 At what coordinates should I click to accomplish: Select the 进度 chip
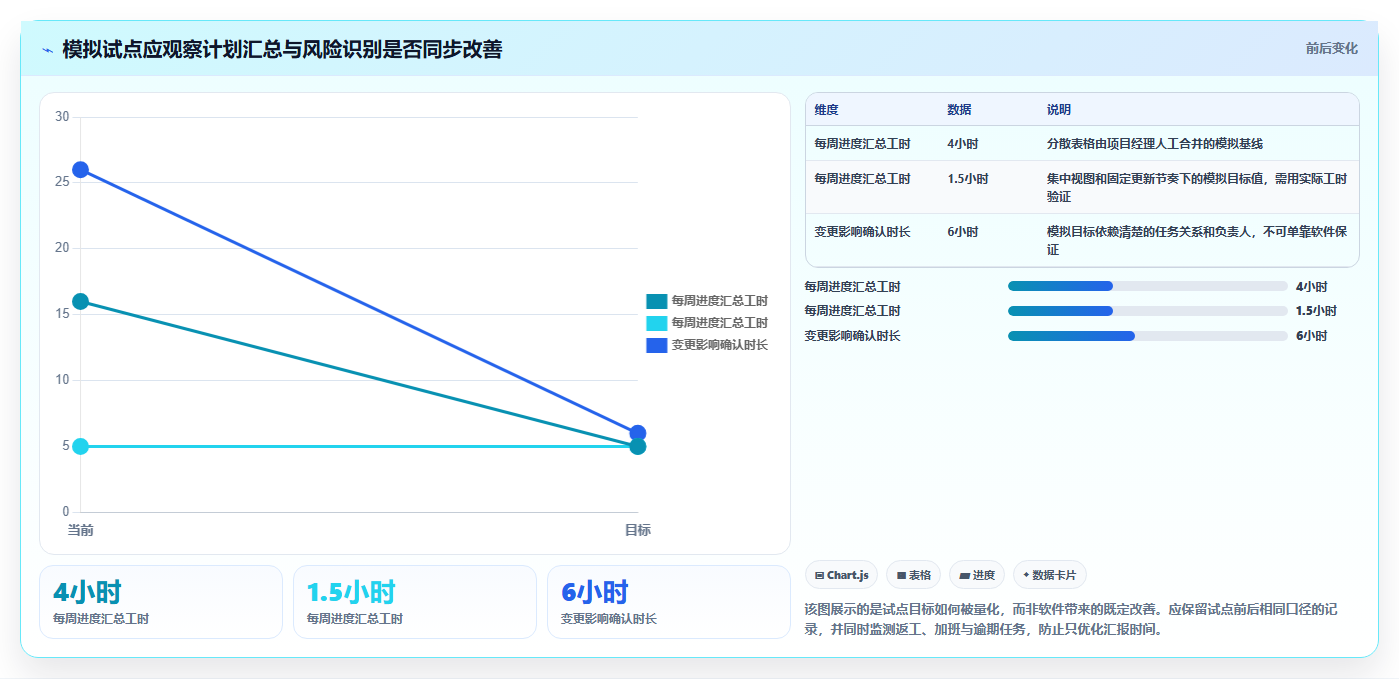tap(977, 575)
